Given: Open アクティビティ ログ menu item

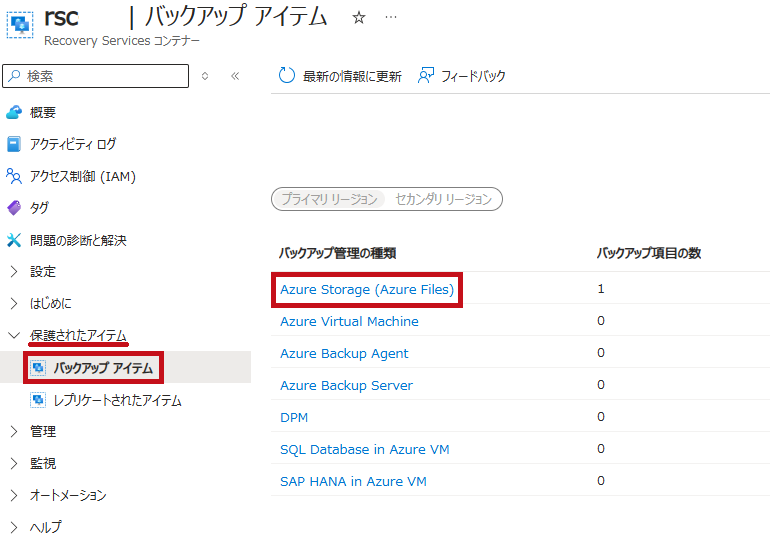Looking at the screenshot, I should click(x=73, y=144).
